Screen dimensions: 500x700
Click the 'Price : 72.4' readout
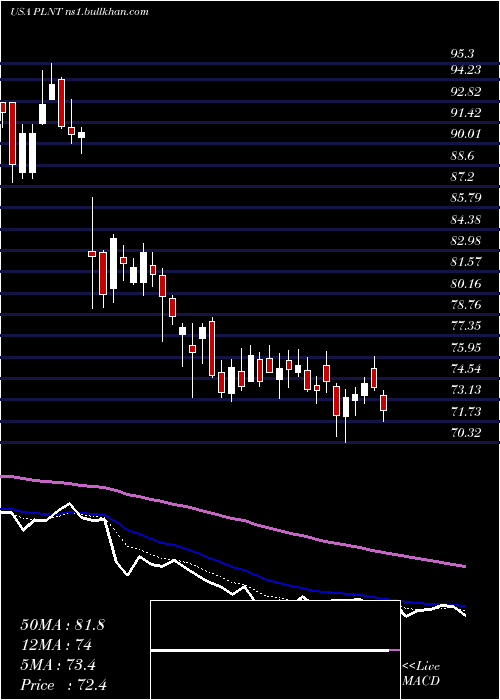tap(63, 685)
